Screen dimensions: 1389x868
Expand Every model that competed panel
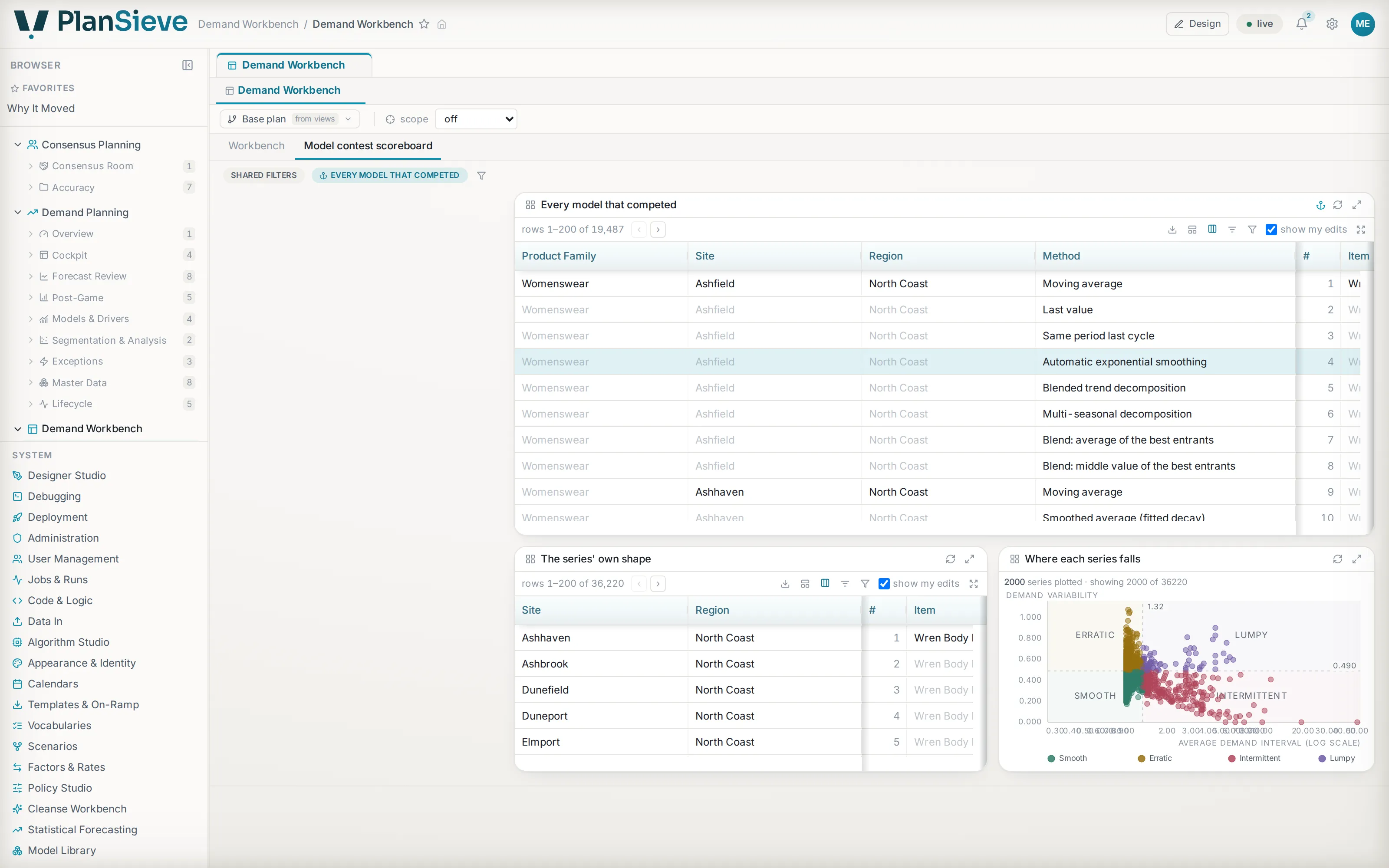coord(1357,205)
